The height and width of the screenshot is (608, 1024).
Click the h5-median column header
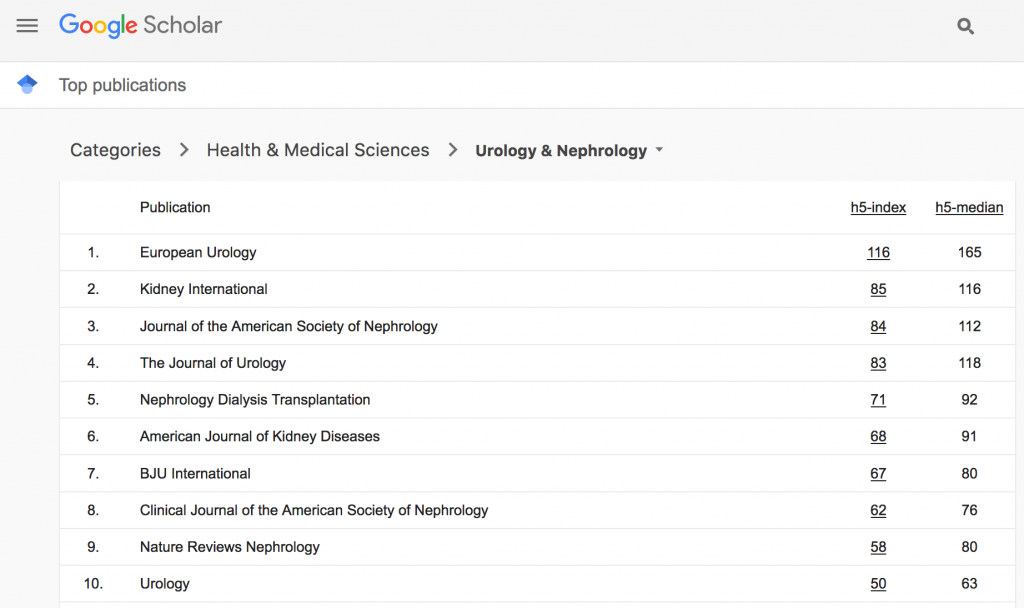click(x=969, y=208)
